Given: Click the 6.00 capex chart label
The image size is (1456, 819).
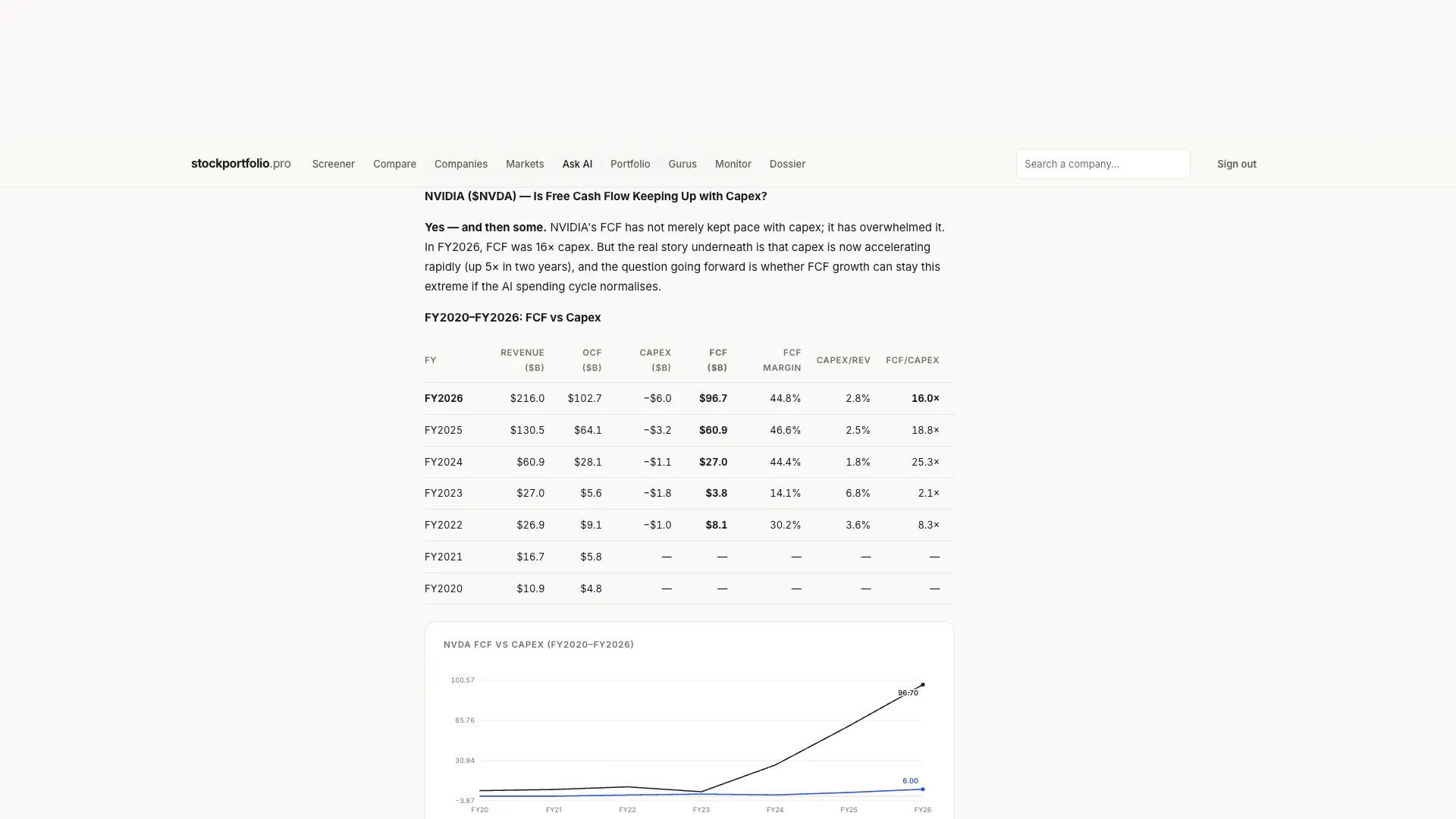Looking at the screenshot, I should pos(910,781).
